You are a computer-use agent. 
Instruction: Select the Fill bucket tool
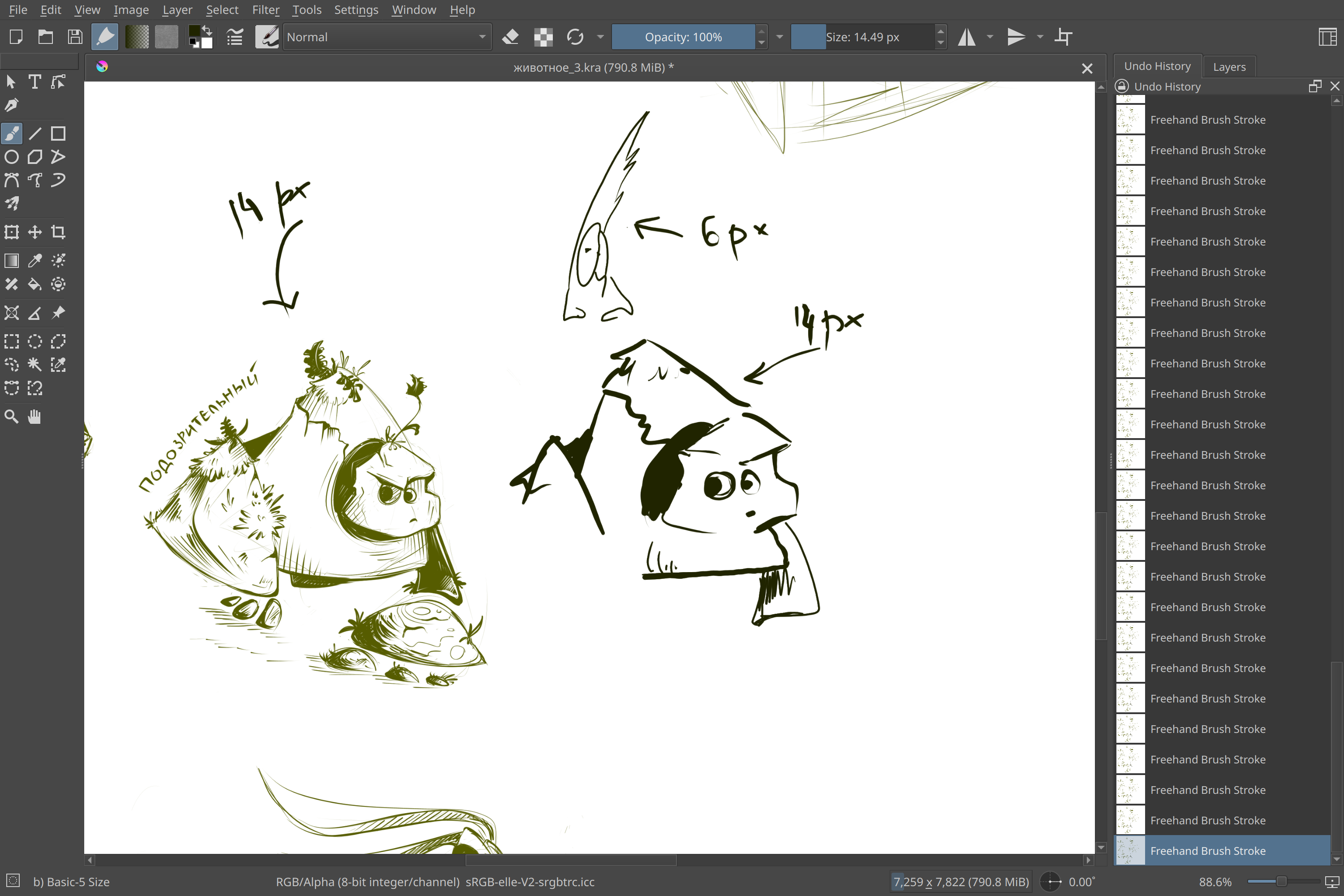pyautogui.click(x=35, y=284)
